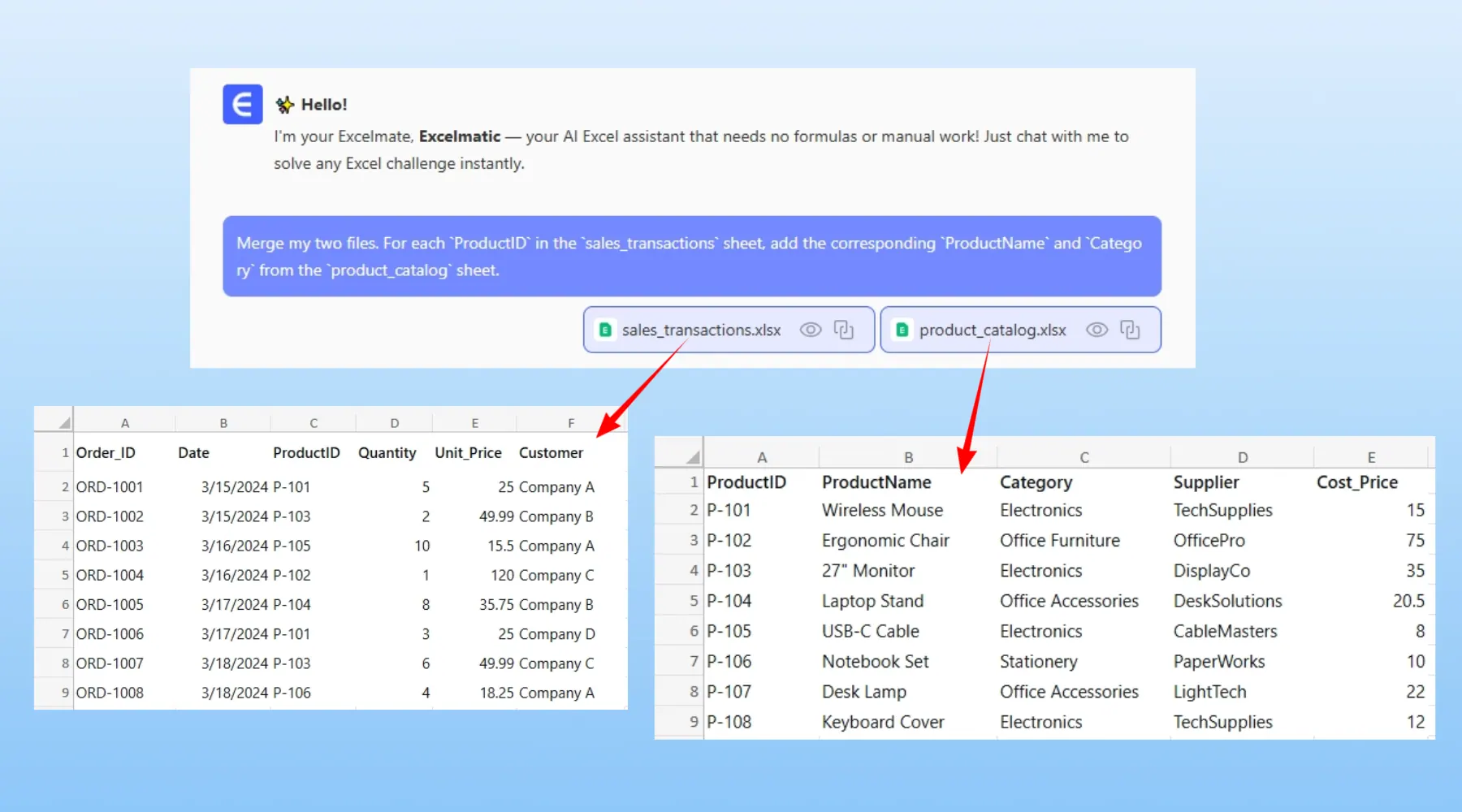
Task: Copy the sales_transactions.xlsx file via copy icon
Action: tap(844, 330)
